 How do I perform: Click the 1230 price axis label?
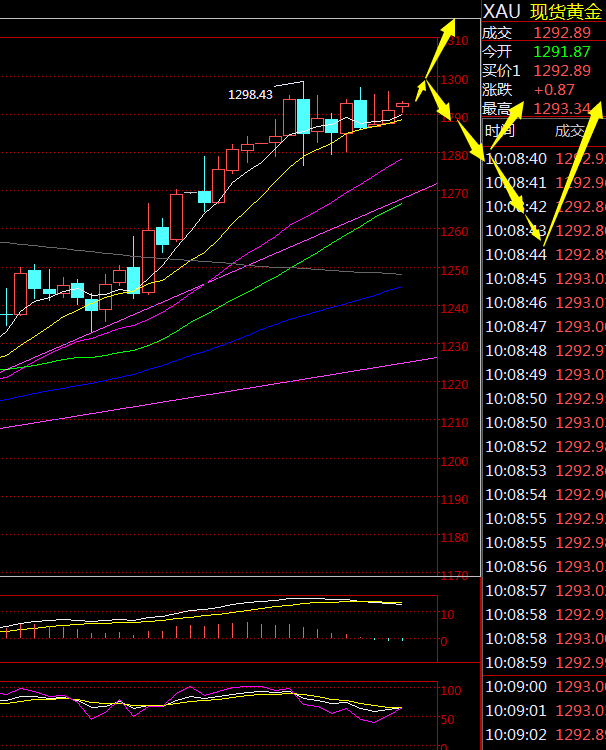[454, 346]
